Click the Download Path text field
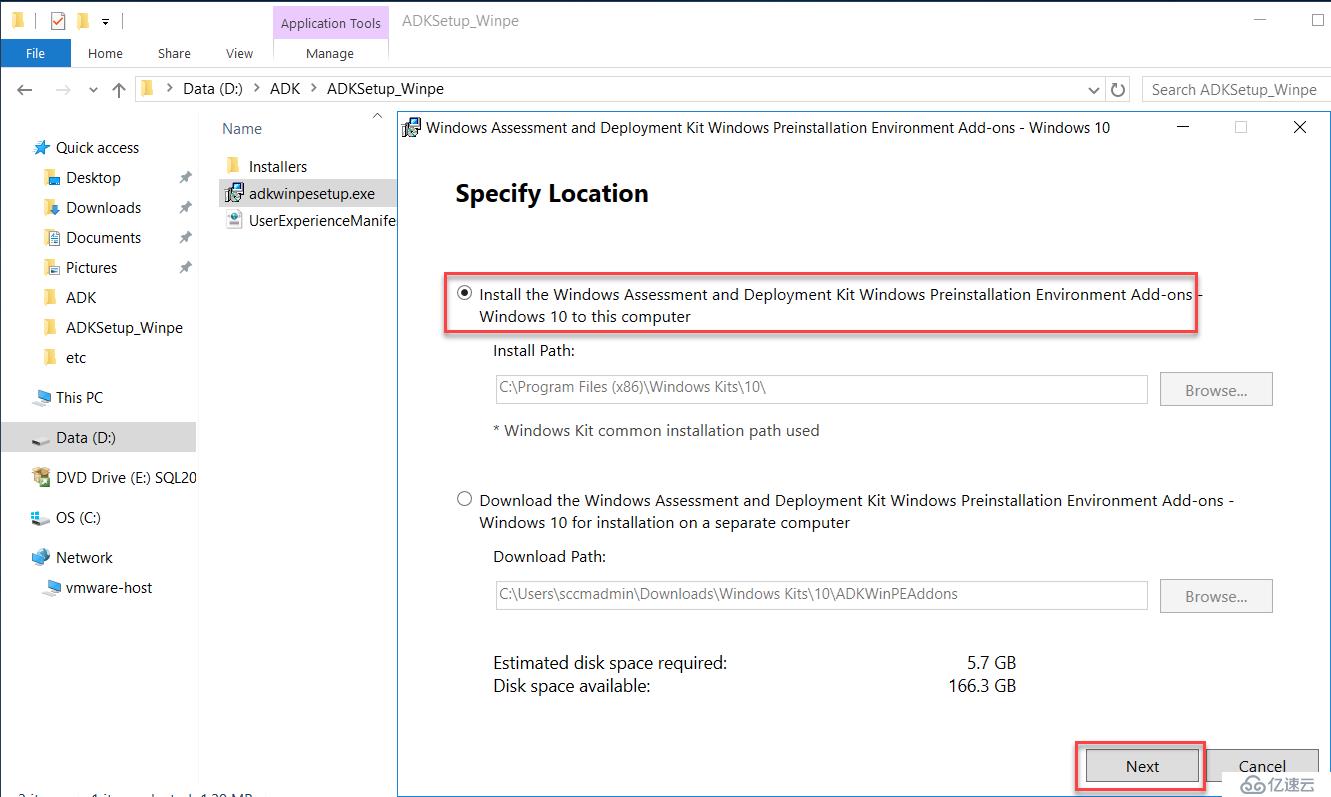Image resolution: width=1331 pixels, height=797 pixels. 821,594
